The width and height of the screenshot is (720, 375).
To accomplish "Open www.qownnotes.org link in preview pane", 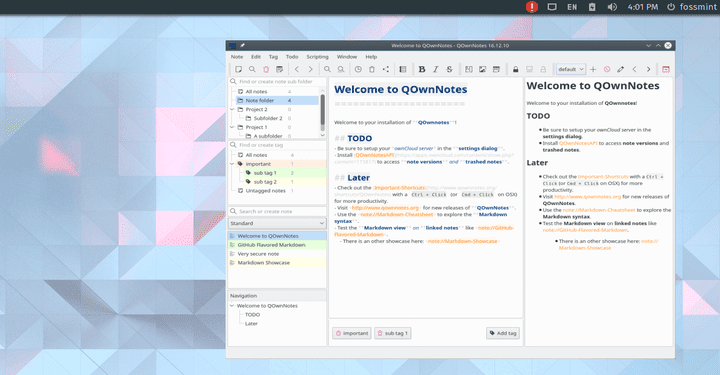I will point(587,196).
